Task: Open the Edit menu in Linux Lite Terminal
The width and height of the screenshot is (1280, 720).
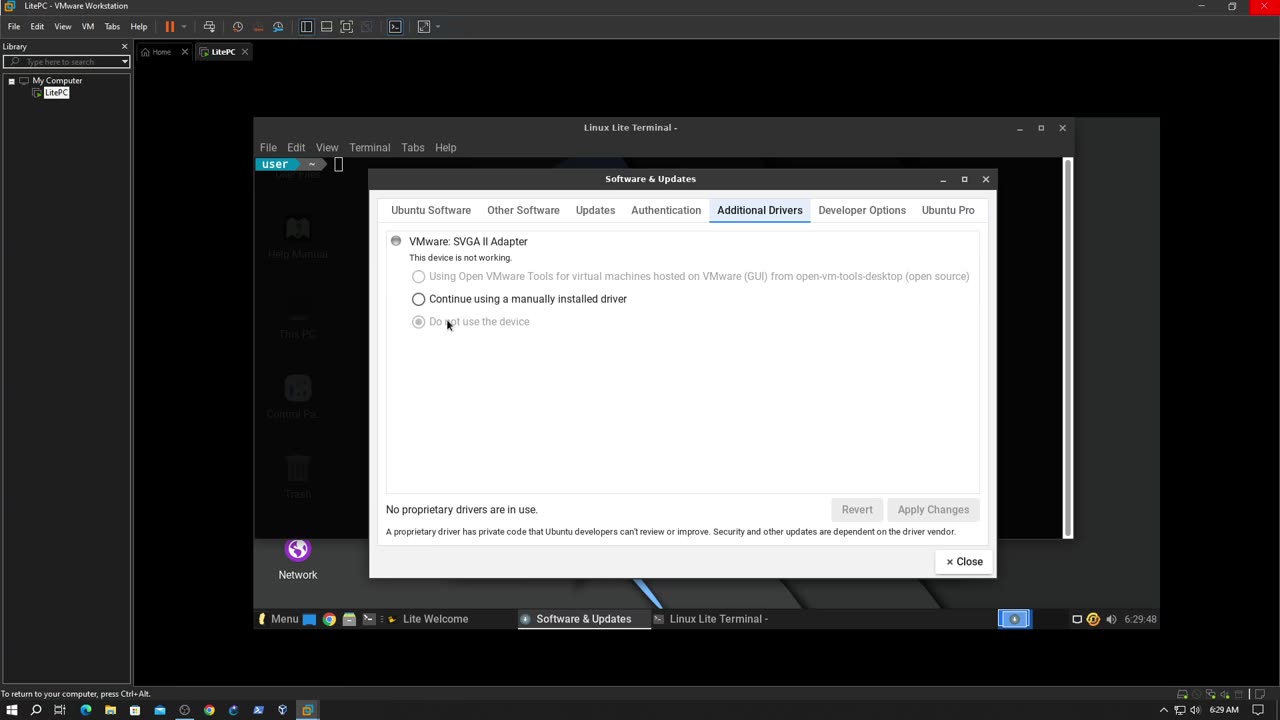Action: pyautogui.click(x=296, y=148)
